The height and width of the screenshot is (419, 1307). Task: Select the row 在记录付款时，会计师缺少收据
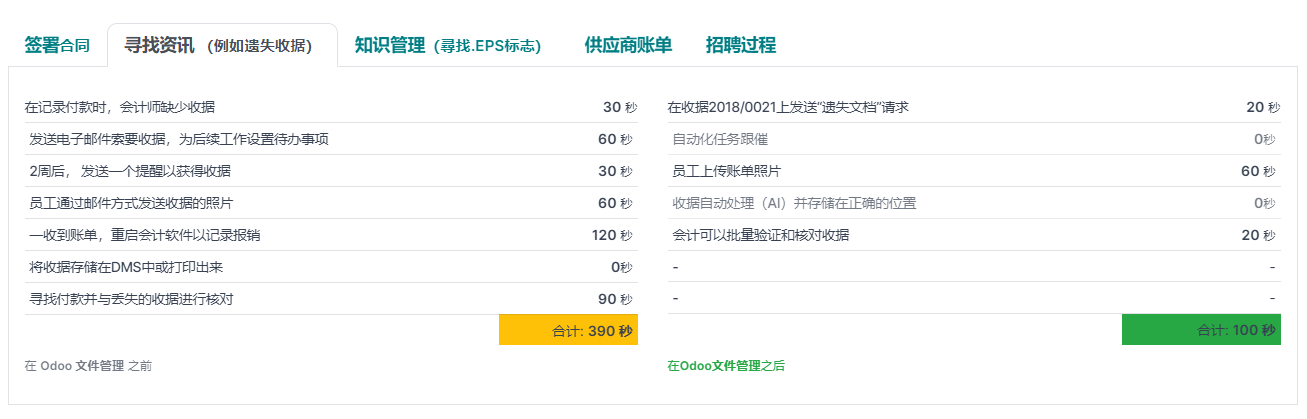point(331,107)
